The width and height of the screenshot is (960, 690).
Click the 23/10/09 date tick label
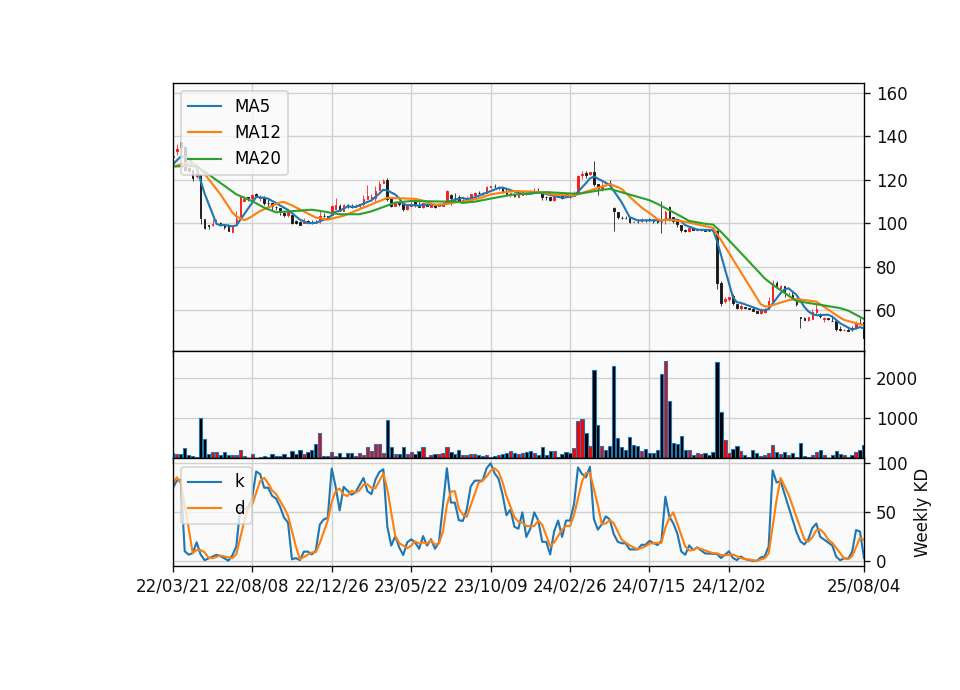490,586
